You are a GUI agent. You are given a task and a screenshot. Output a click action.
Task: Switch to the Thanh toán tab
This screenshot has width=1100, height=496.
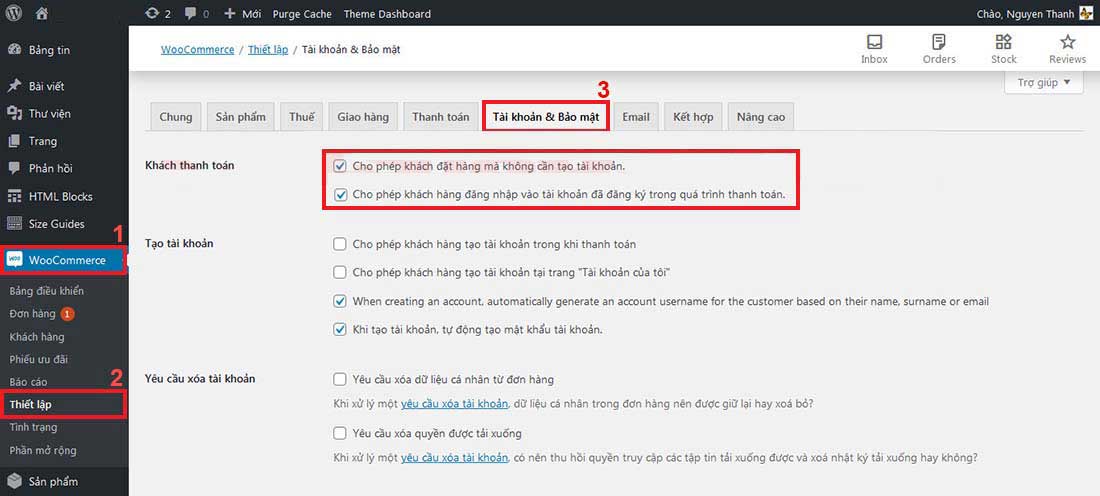click(441, 117)
